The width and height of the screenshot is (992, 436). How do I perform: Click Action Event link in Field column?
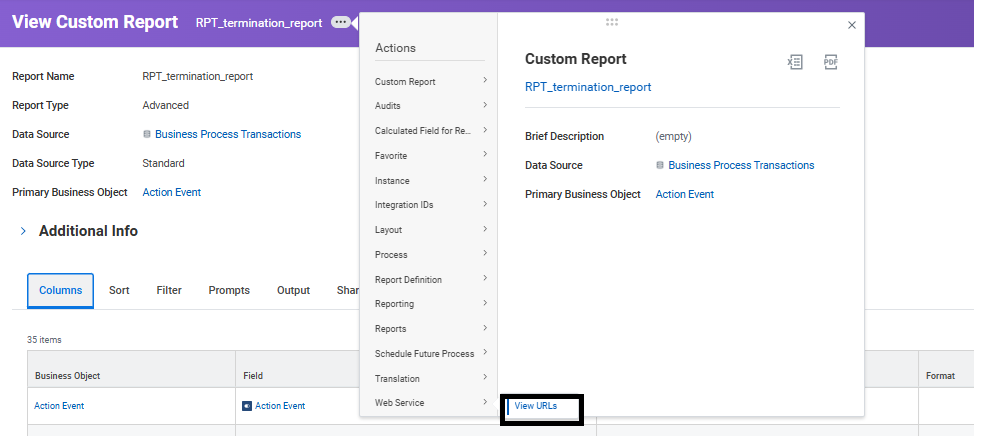tap(280, 406)
